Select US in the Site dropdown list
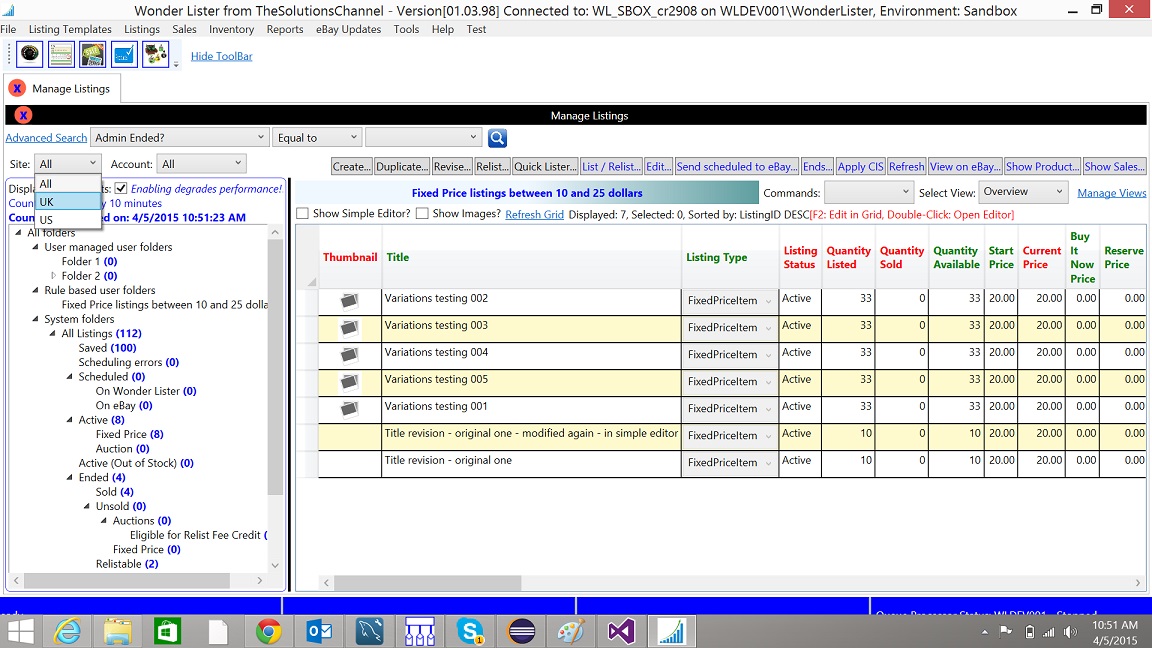The height and width of the screenshot is (648, 1152). coord(68,220)
